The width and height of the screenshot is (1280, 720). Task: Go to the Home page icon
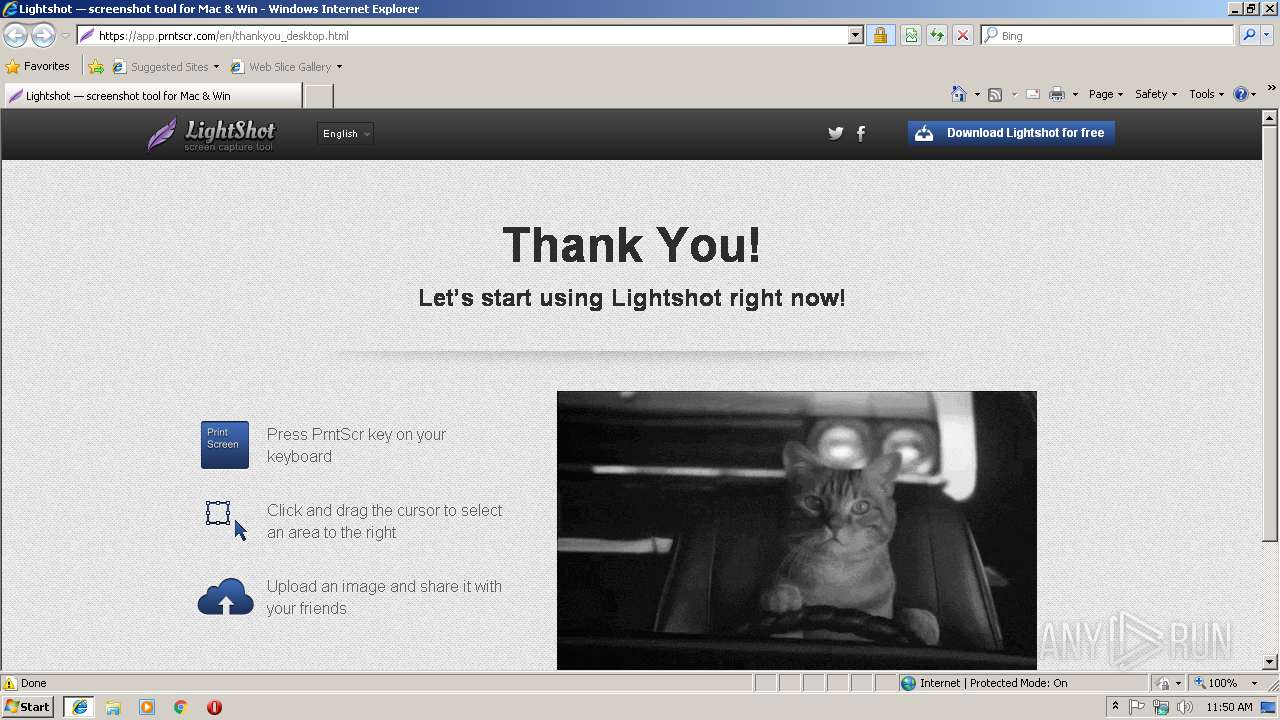958,94
